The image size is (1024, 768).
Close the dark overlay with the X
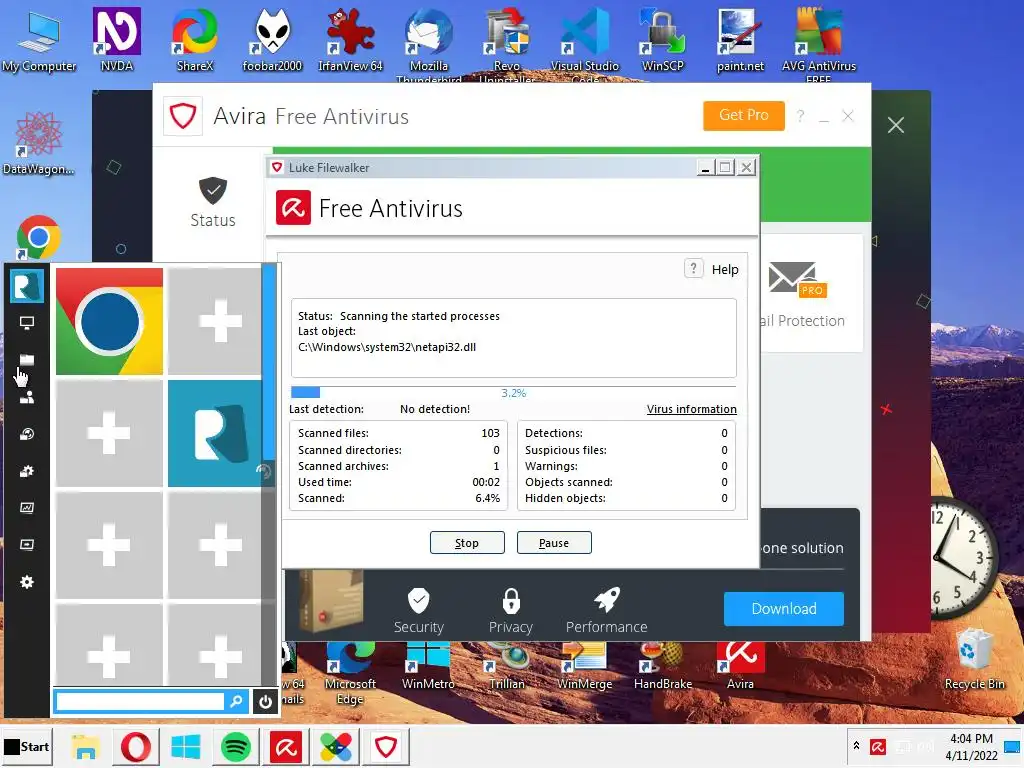tap(895, 125)
